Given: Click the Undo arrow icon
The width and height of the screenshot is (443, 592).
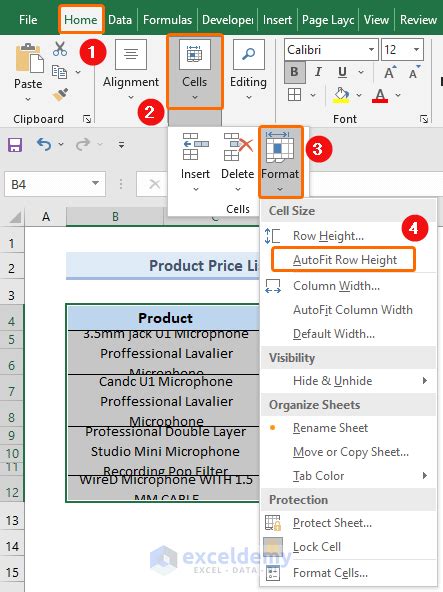Looking at the screenshot, I should coord(44,144).
